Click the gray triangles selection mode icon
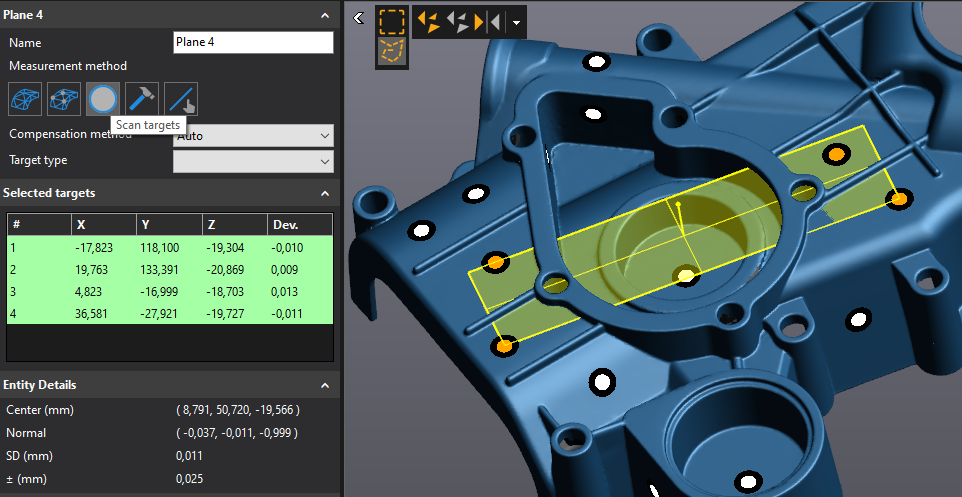The height and width of the screenshot is (497, 962). (x=458, y=21)
